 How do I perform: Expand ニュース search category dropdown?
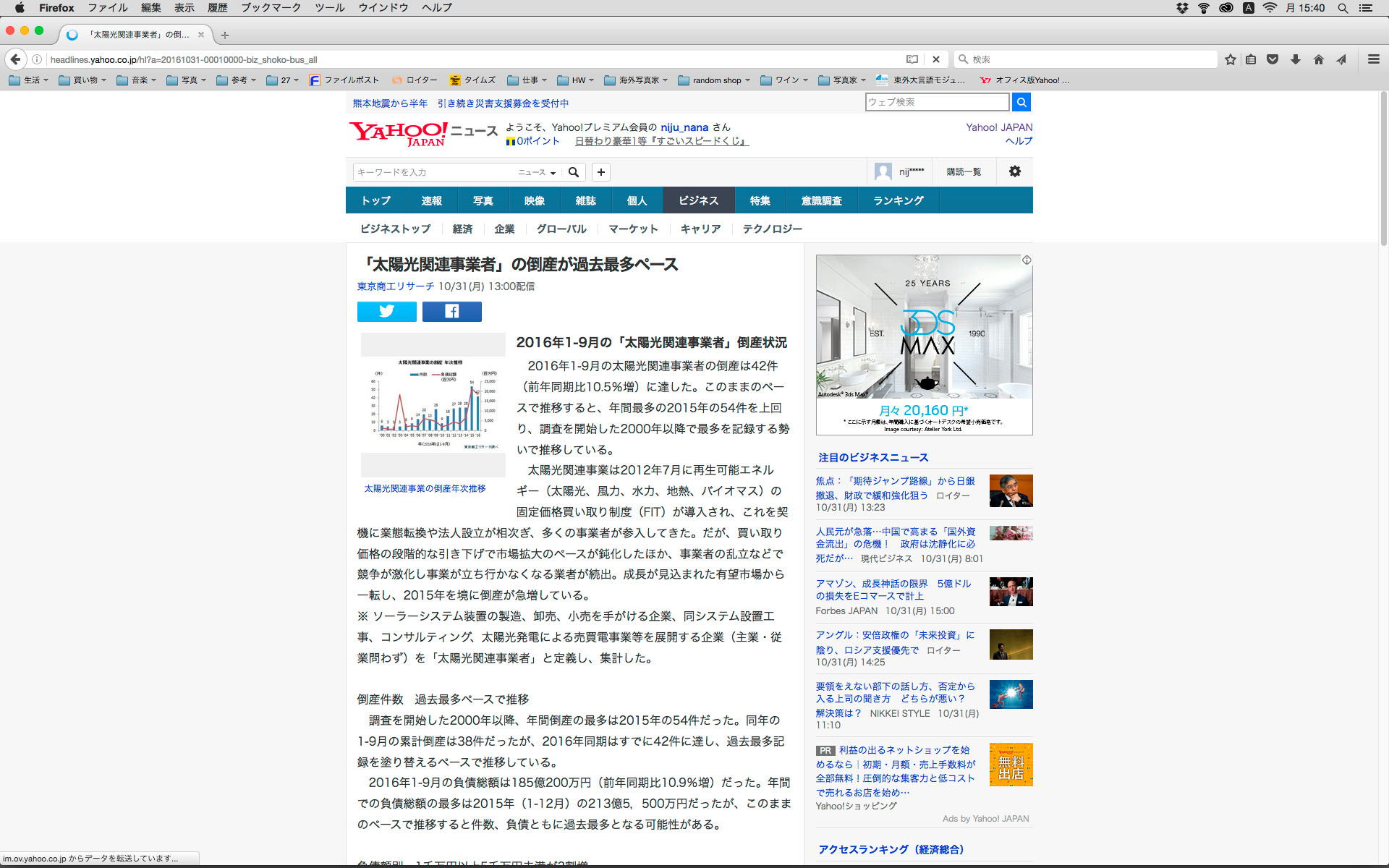536,172
